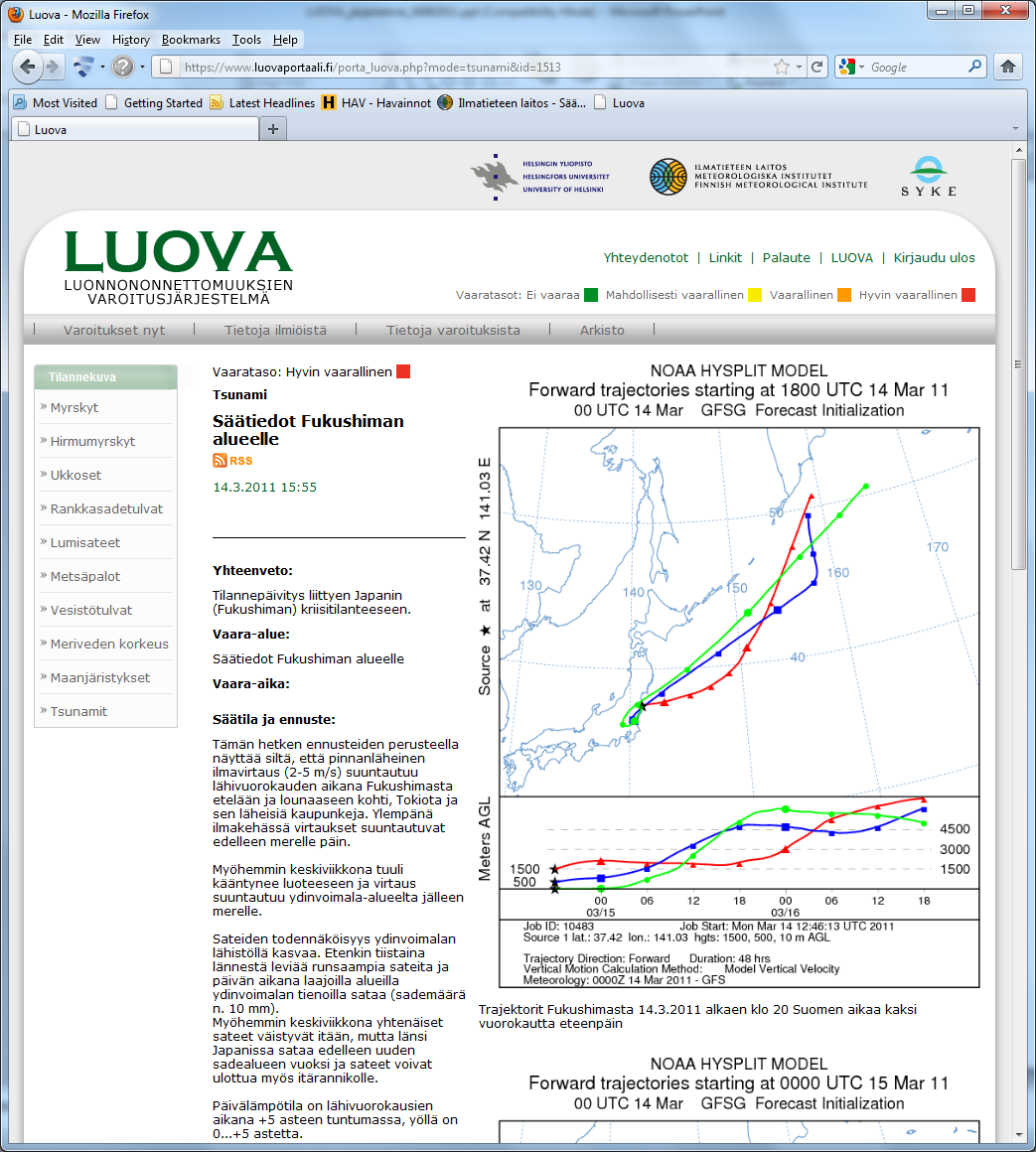The image size is (1036, 1152).
Task: Open the View menu
Action: click(x=87, y=40)
